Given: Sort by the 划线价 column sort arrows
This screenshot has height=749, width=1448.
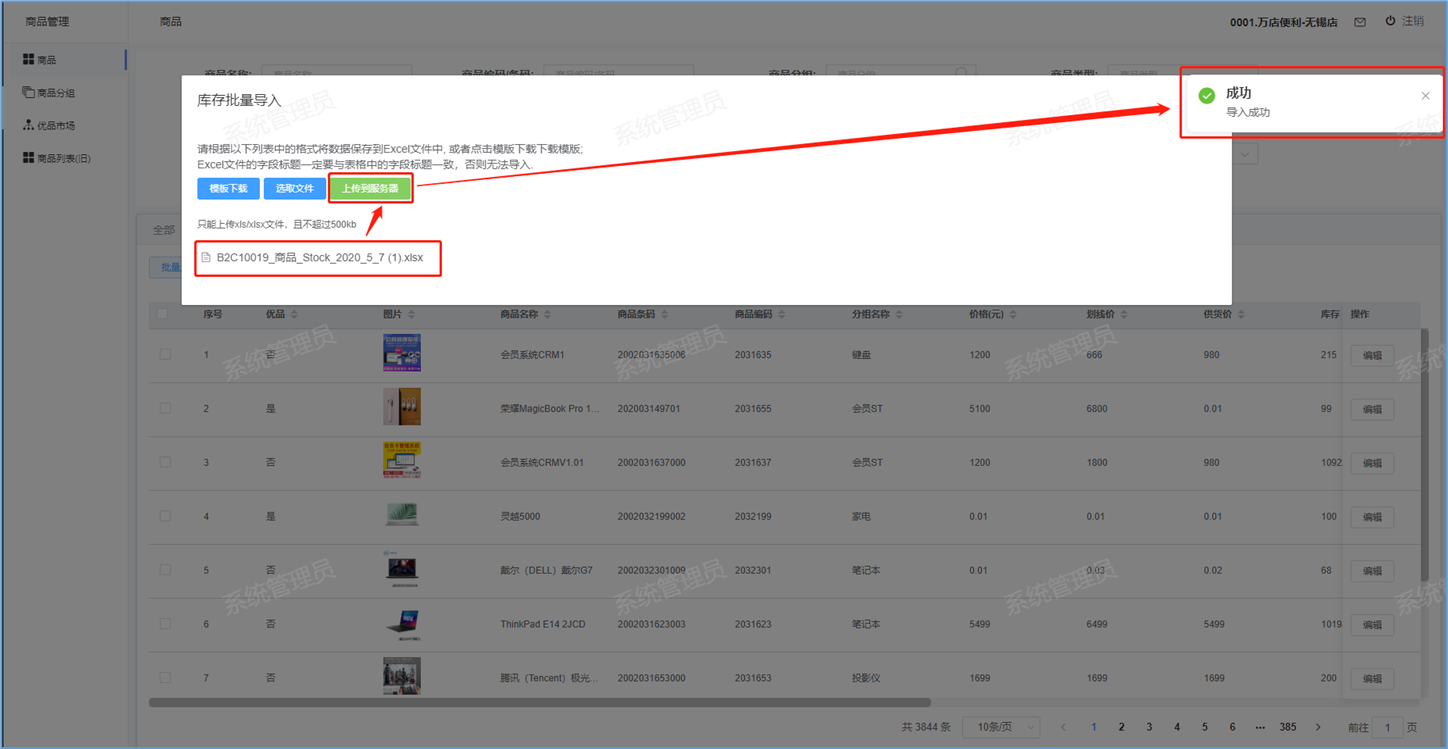Looking at the screenshot, I should tap(1124, 315).
